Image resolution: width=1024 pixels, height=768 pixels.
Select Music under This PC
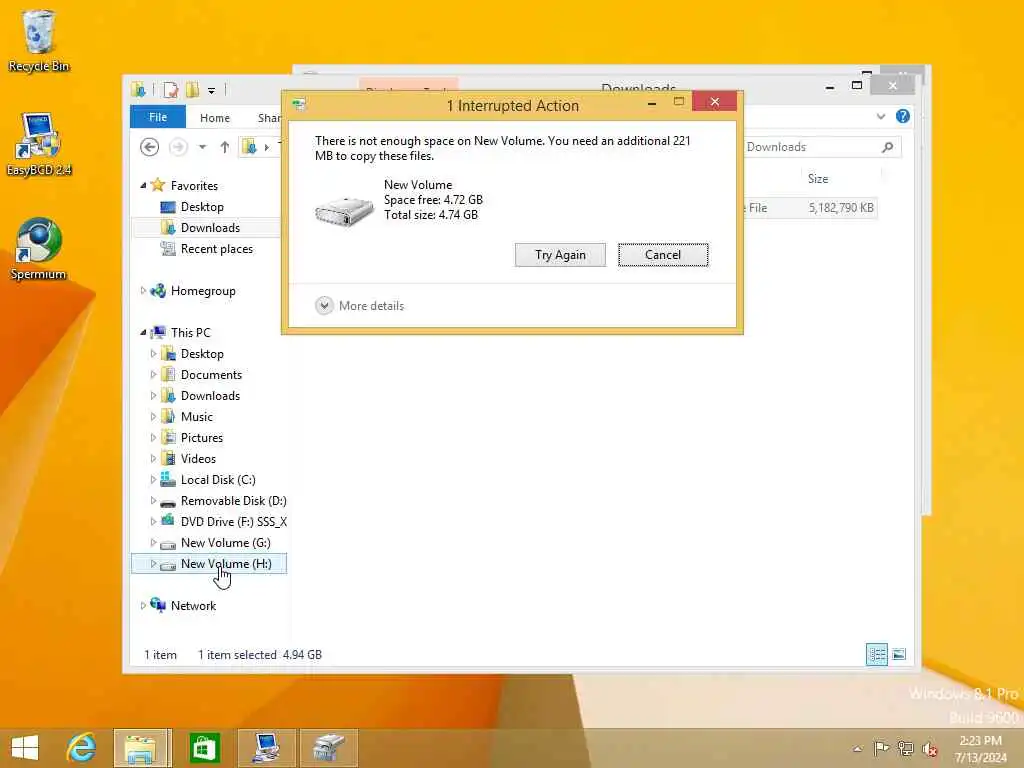pos(197,417)
